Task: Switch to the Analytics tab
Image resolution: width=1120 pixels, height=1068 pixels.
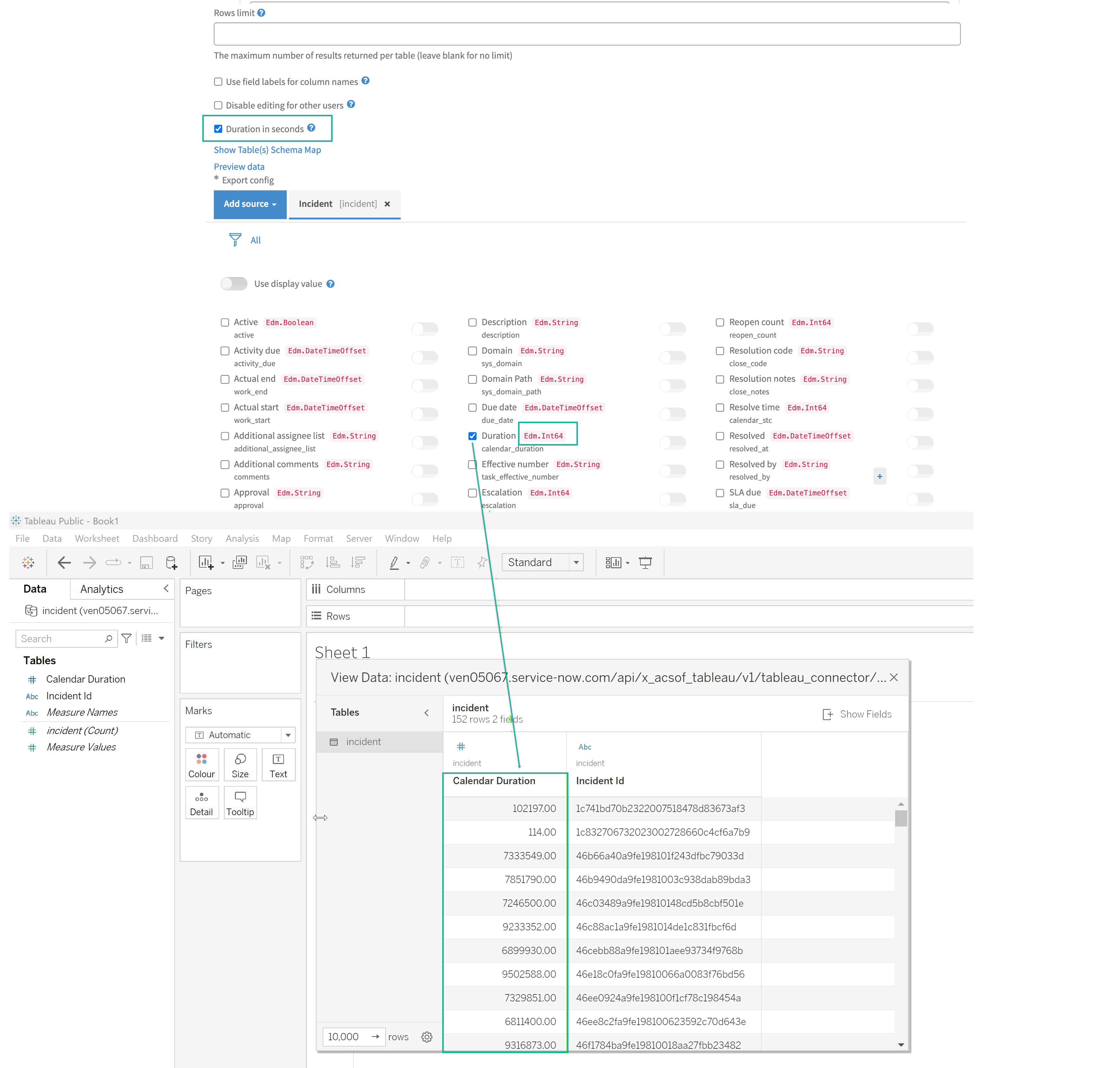Action: [101, 589]
